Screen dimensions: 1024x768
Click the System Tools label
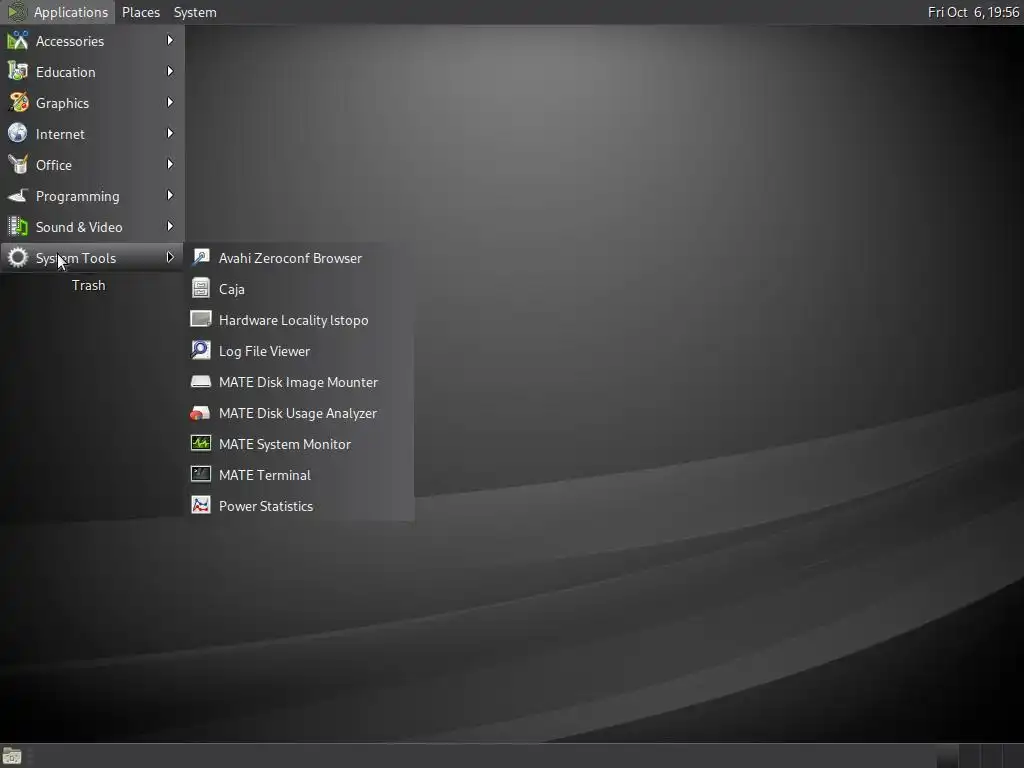coord(76,258)
